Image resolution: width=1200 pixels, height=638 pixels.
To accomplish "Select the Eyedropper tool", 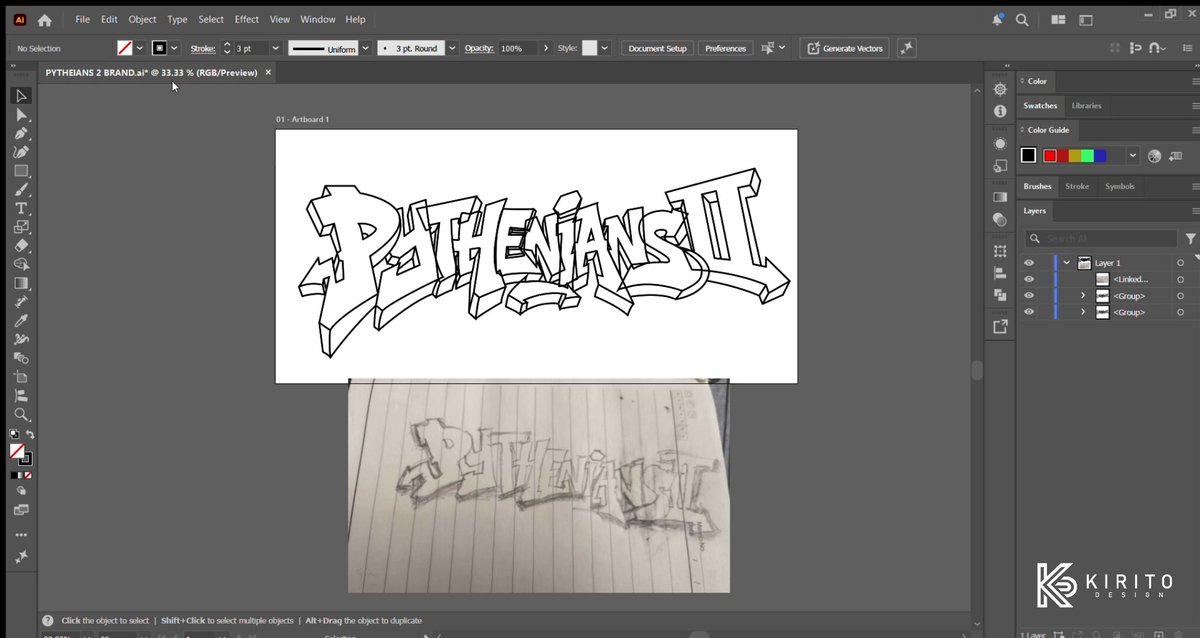I will [20, 321].
